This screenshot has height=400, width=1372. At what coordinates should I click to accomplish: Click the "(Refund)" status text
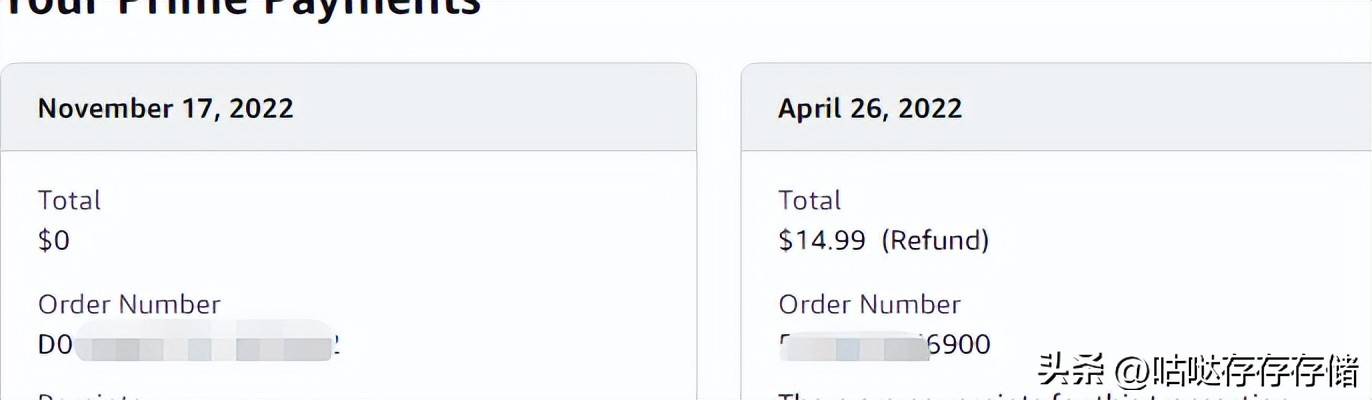coord(935,241)
